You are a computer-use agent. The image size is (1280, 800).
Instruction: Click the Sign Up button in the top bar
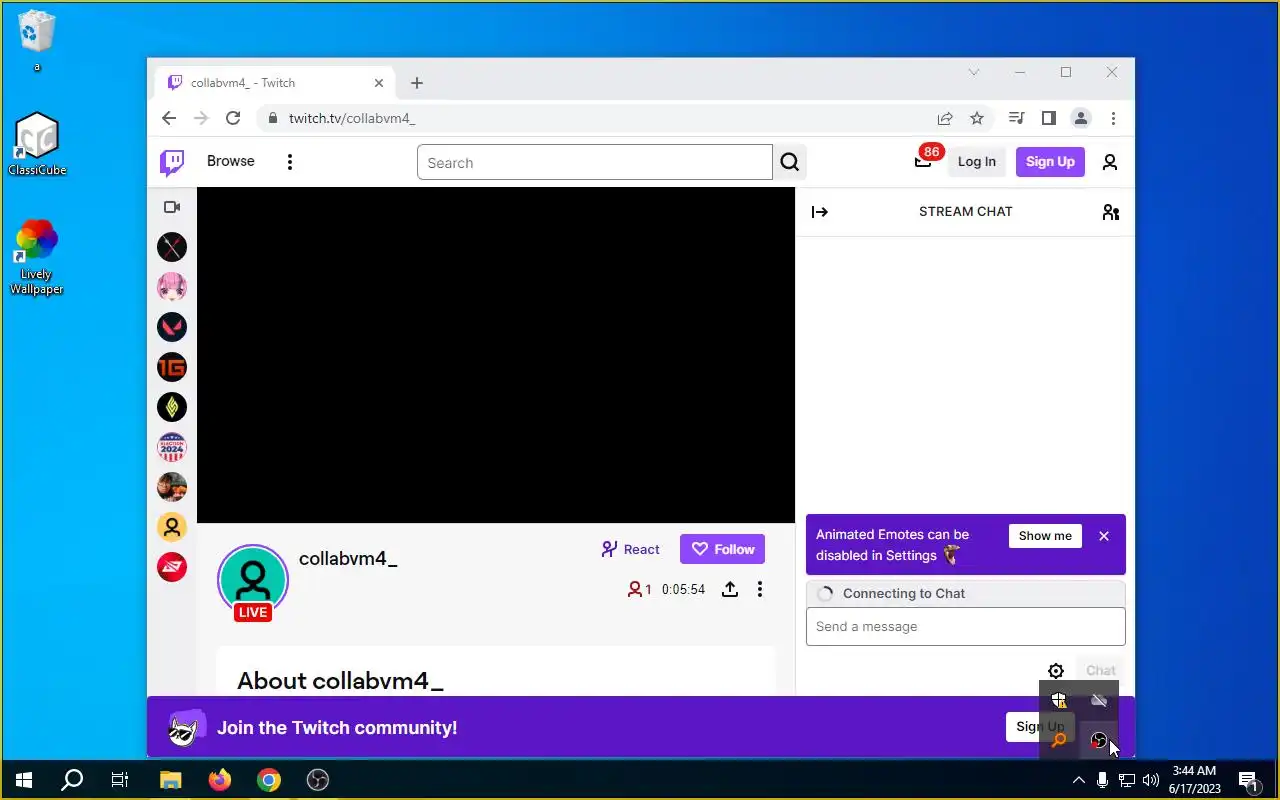[x=1050, y=162]
